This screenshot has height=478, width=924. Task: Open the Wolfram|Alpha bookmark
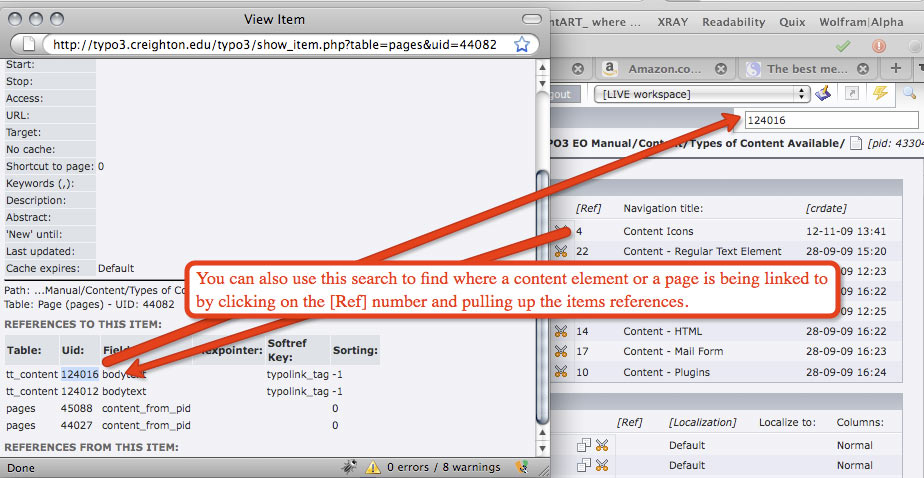tap(875, 22)
